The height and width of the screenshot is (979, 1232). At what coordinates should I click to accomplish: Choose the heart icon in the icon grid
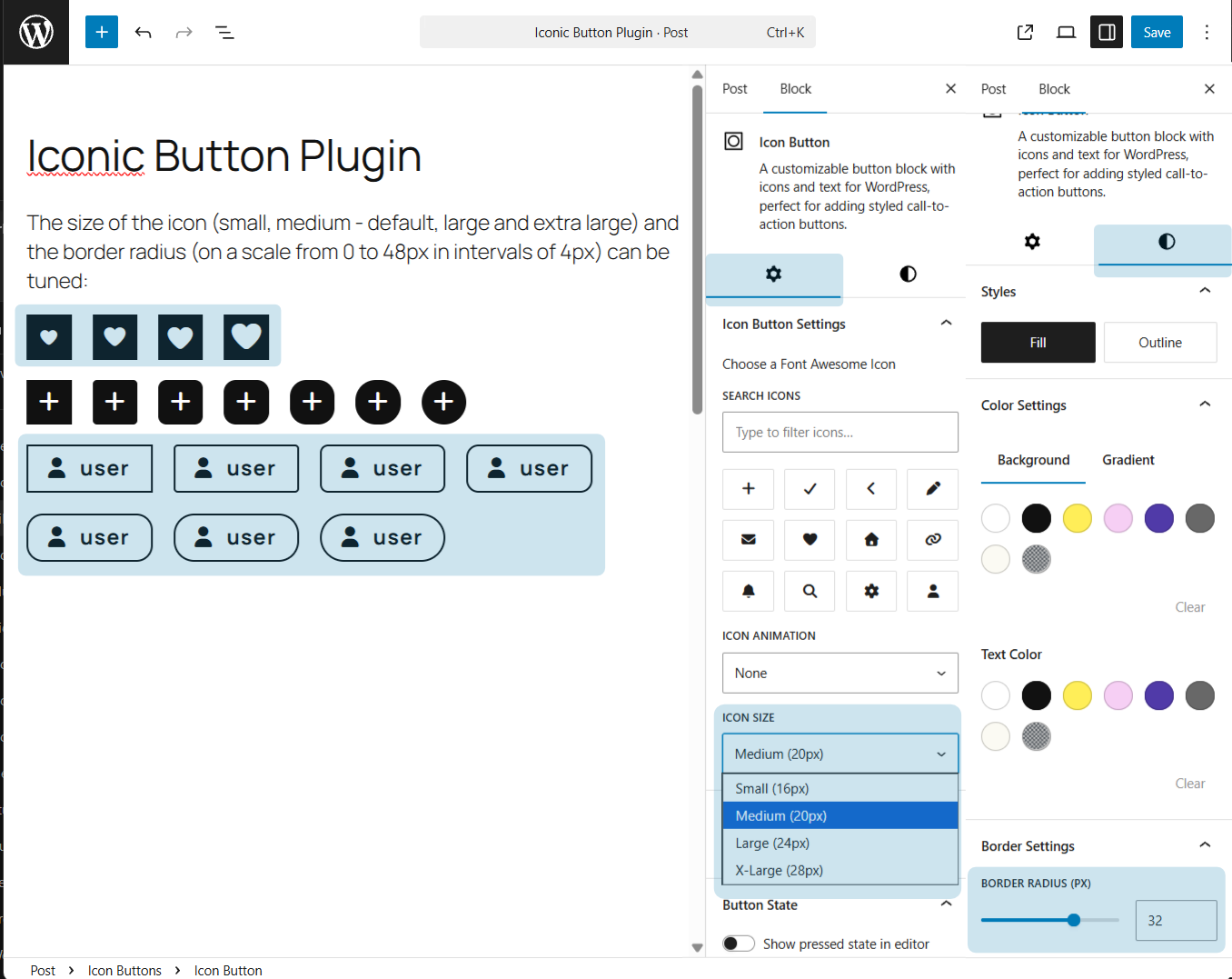[810, 540]
